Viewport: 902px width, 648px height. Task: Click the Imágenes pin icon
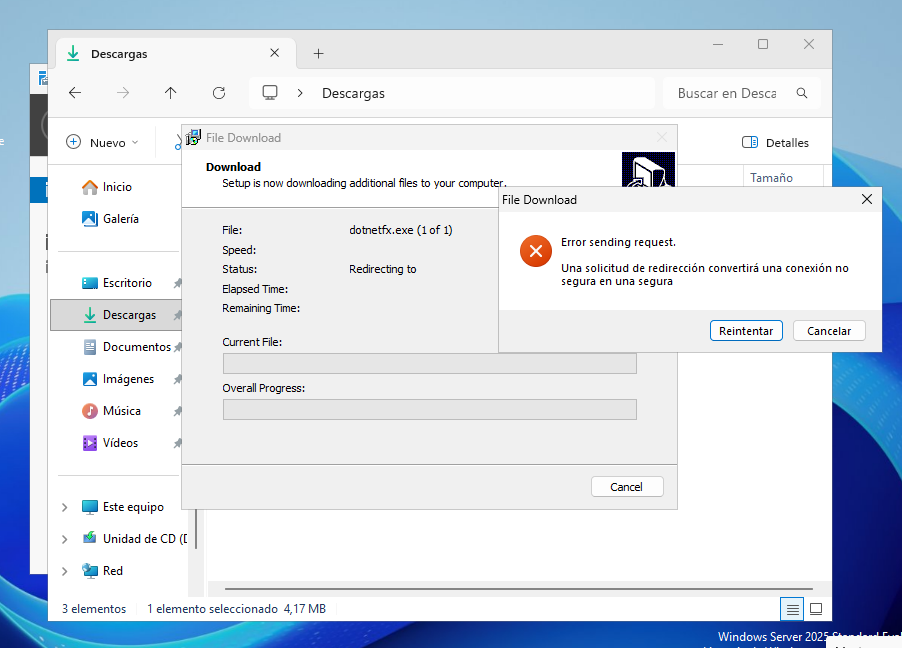tap(177, 379)
